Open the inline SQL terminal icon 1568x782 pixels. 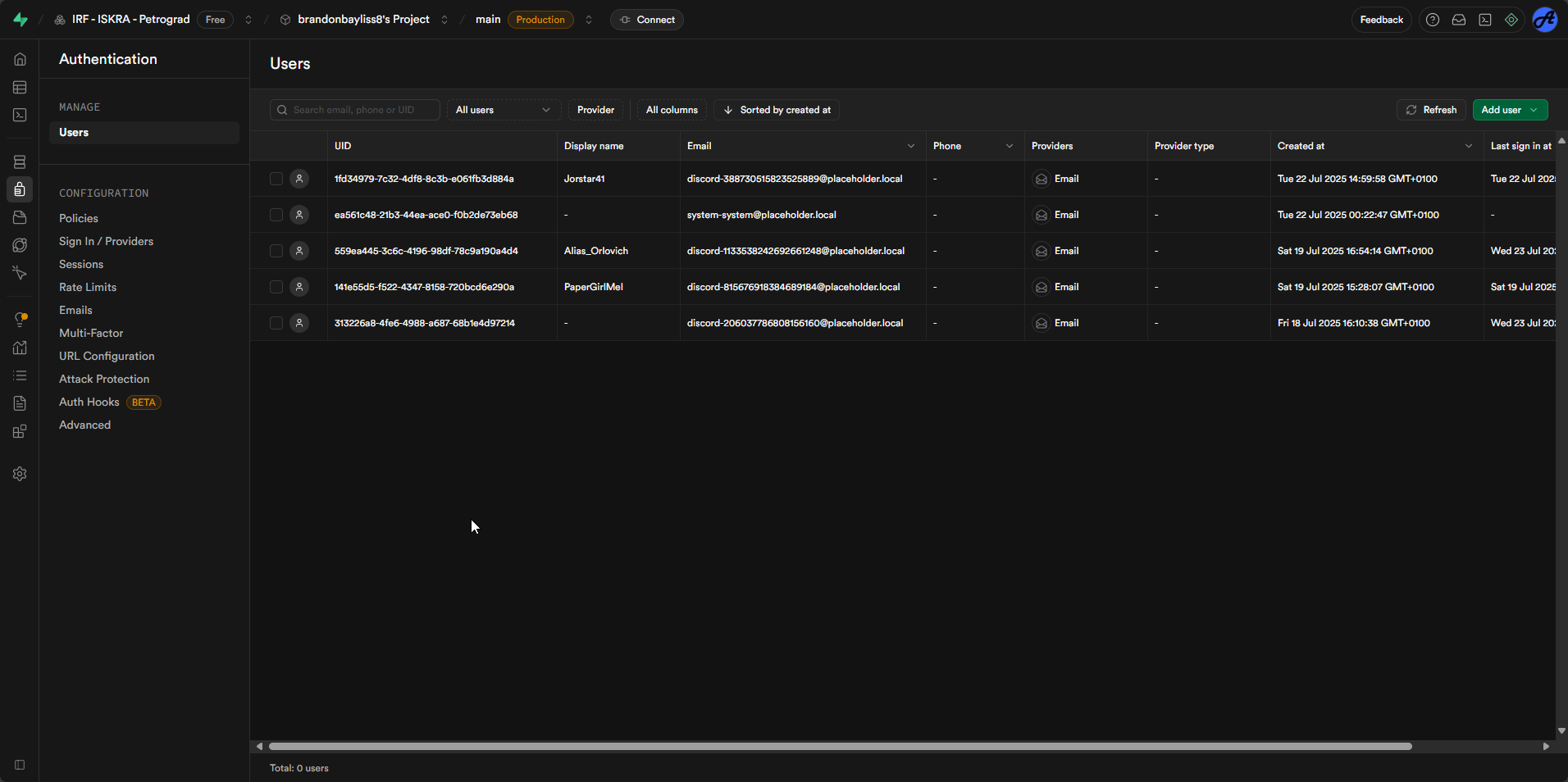coord(1485,20)
